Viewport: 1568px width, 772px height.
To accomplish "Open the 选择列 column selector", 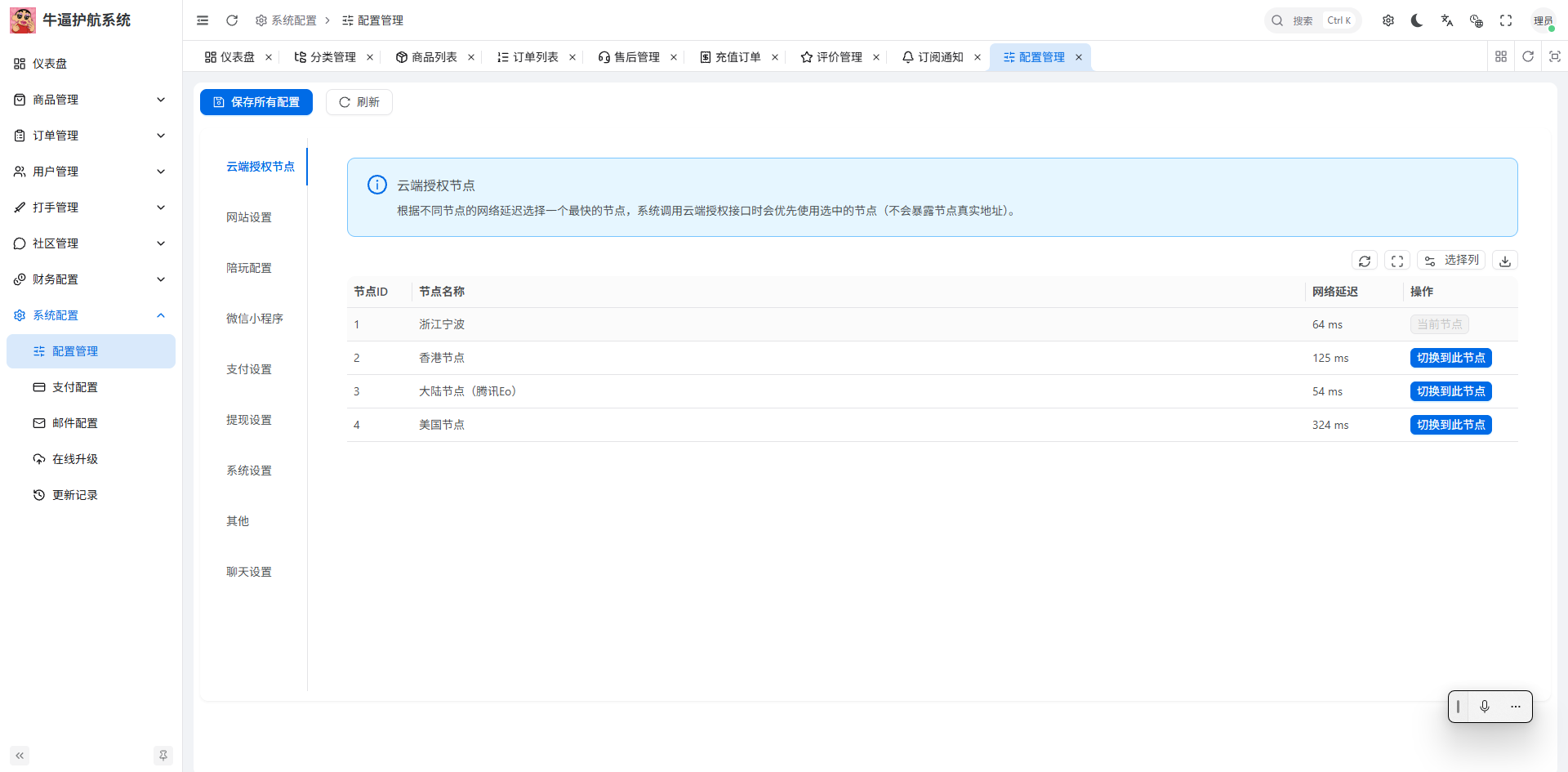I will (1451, 261).
